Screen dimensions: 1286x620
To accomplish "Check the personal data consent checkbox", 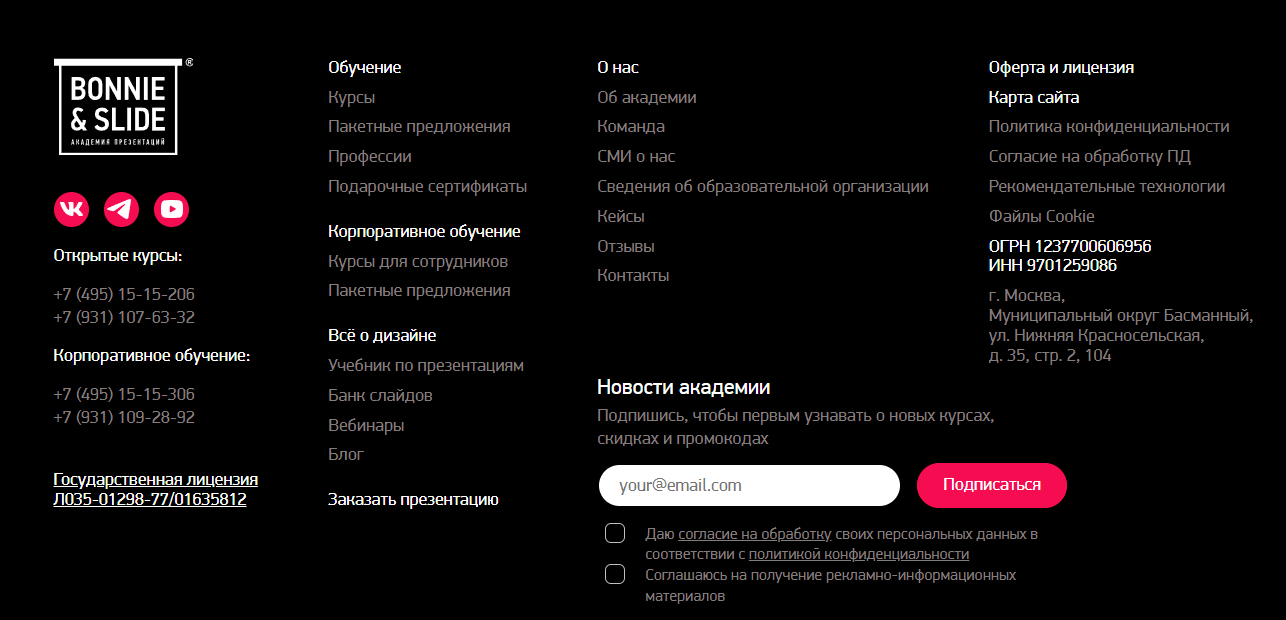I will 615,533.
